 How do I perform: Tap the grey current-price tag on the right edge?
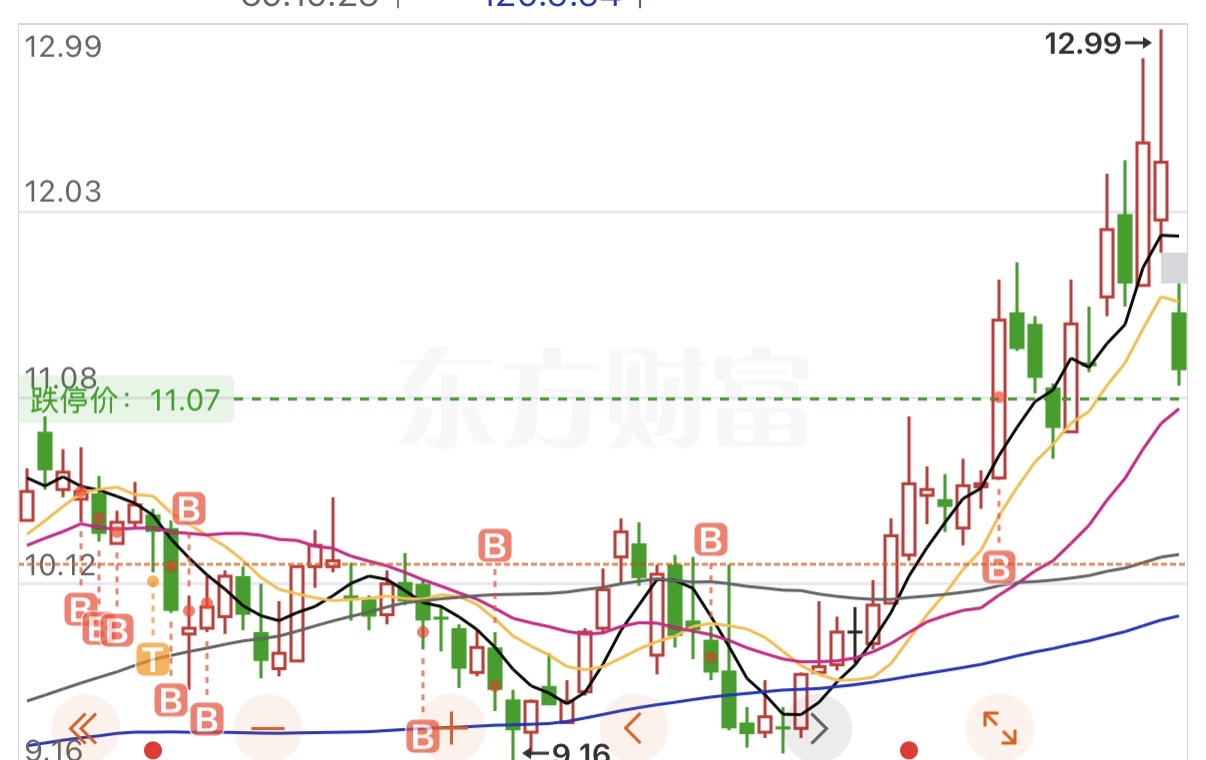point(1174,268)
